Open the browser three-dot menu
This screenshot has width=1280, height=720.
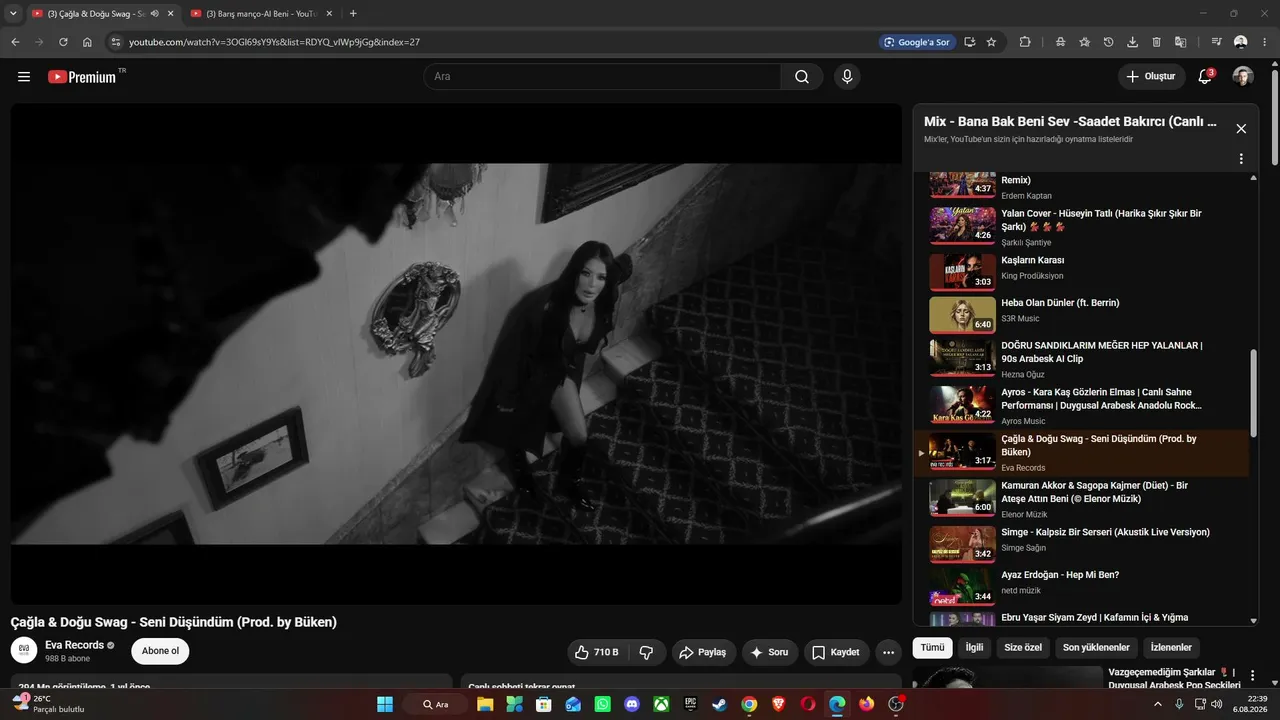[1265, 42]
